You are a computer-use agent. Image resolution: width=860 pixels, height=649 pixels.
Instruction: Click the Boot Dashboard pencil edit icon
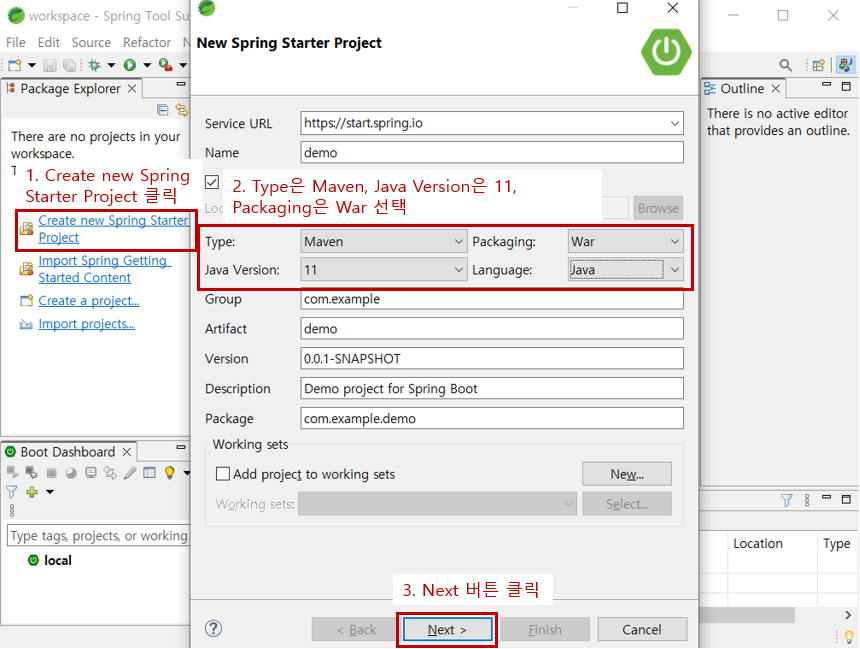pyautogui.click(x=130, y=472)
